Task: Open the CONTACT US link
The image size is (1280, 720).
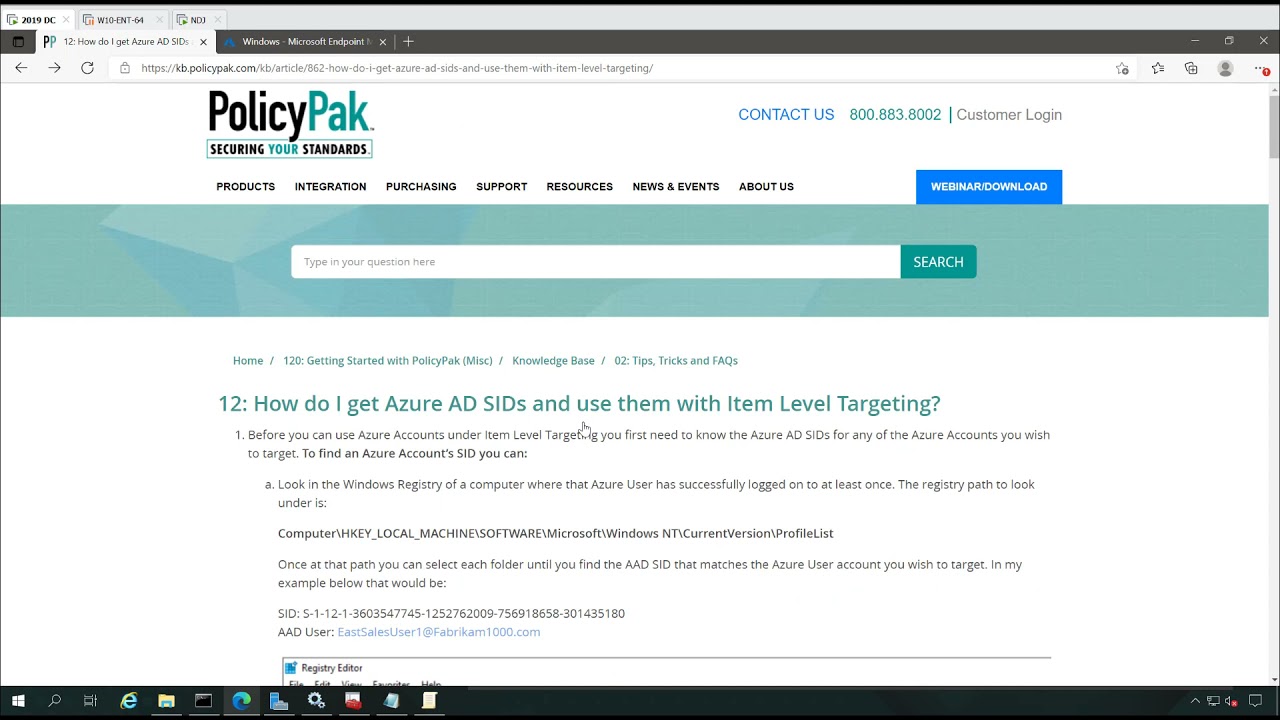Action: 786,115
